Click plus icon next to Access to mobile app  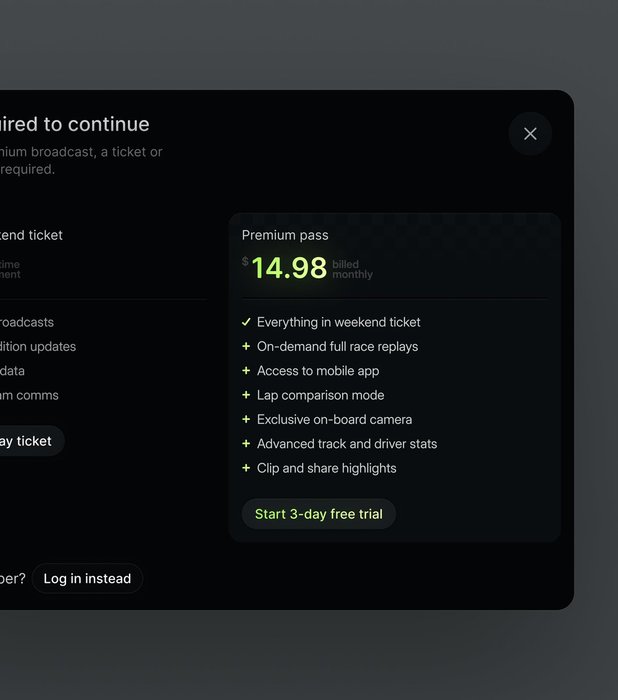click(246, 371)
